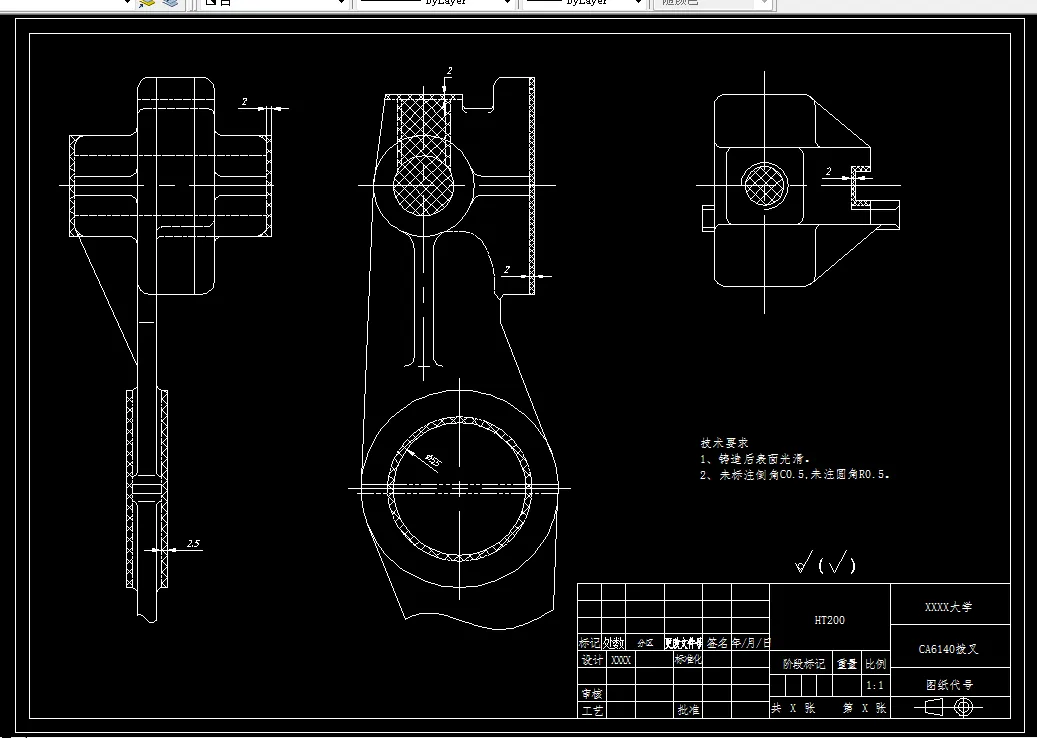1037x738 pixels.
Task: Click the Layer Previous icon
Action: [x=171, y=3]
